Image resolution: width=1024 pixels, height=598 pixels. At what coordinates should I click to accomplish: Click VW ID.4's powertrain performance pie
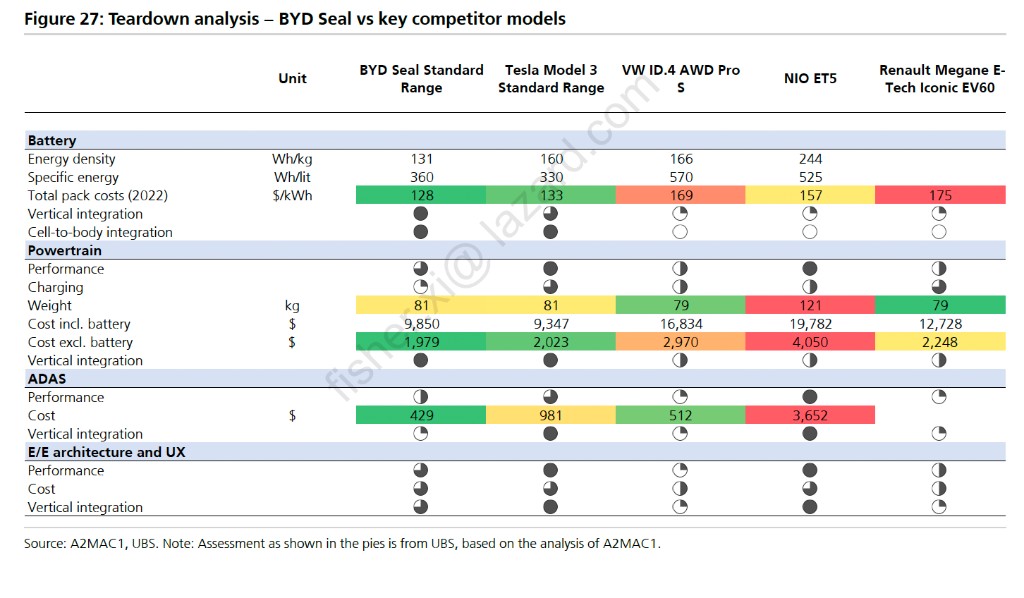pyautogui.click(x=681, y=269)
